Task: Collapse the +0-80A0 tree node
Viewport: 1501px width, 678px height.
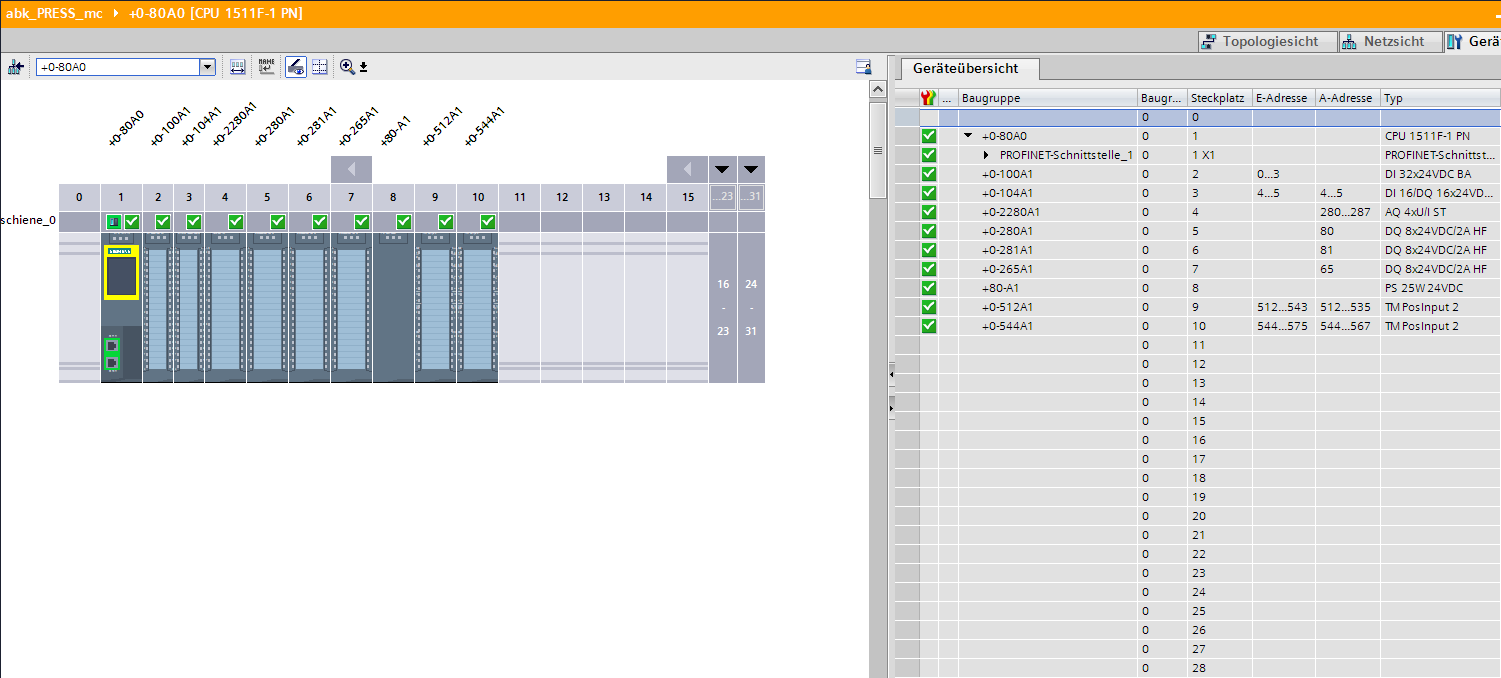Action: [x=968, y=136]
